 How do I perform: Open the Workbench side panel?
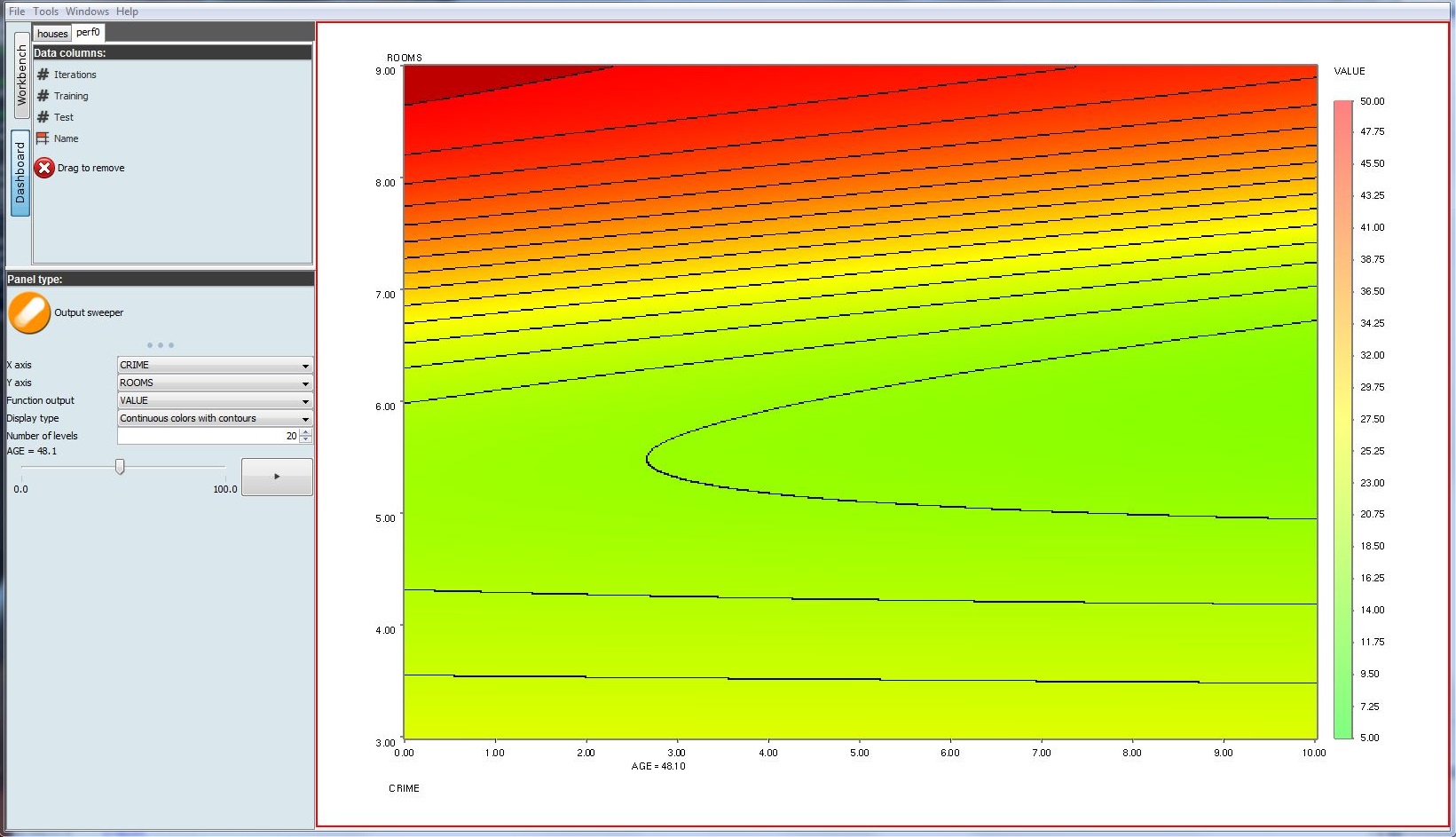click(20, 75)
